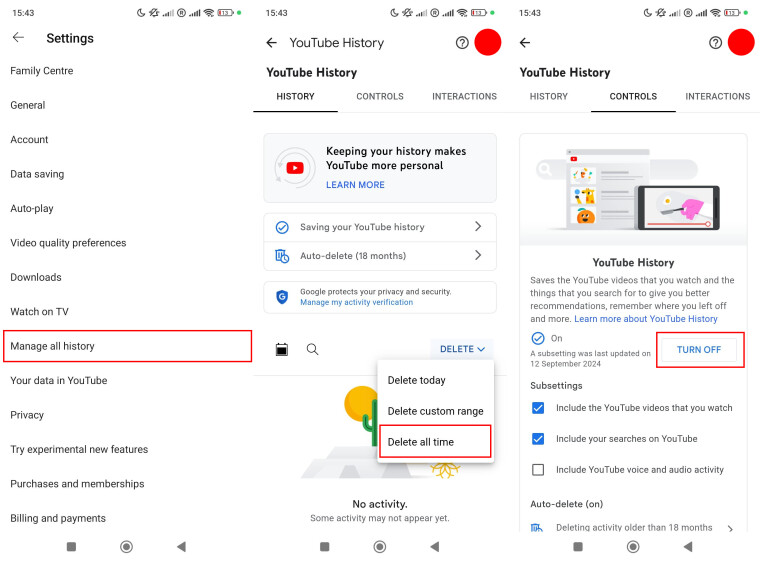Switch to INTERACTIONS tab on History screen
This screenshot has height=562, width=760.
[464, 96]
